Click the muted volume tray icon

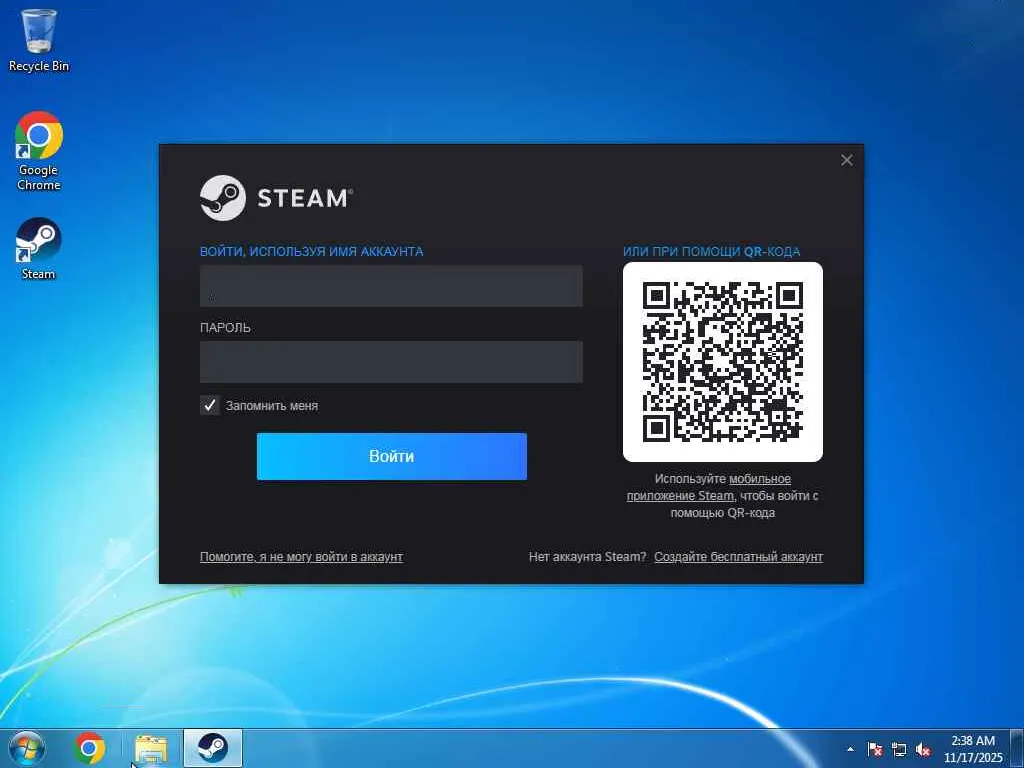point(923,749)
